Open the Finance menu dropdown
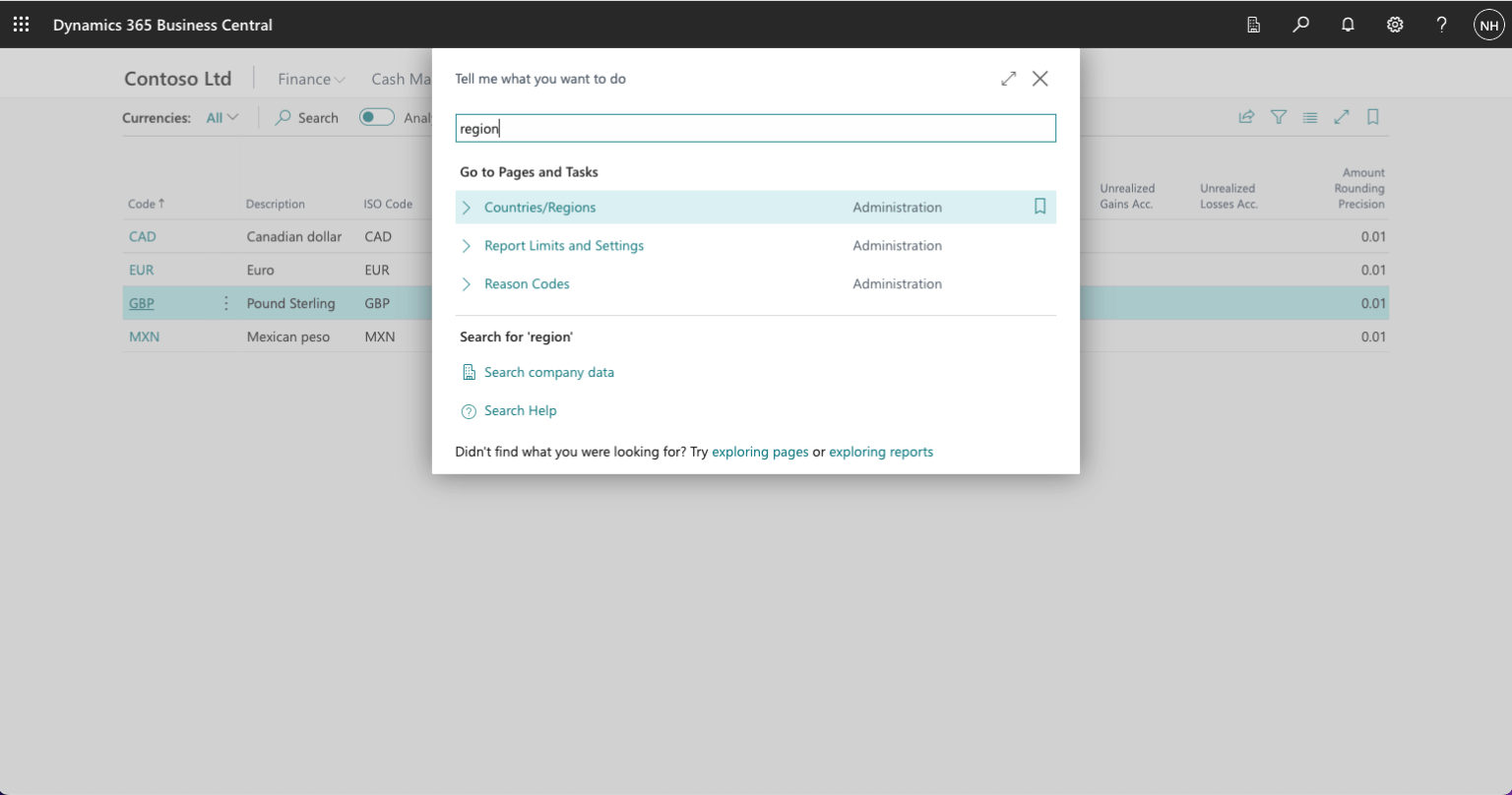1512x795 pixels. (311, 79)
